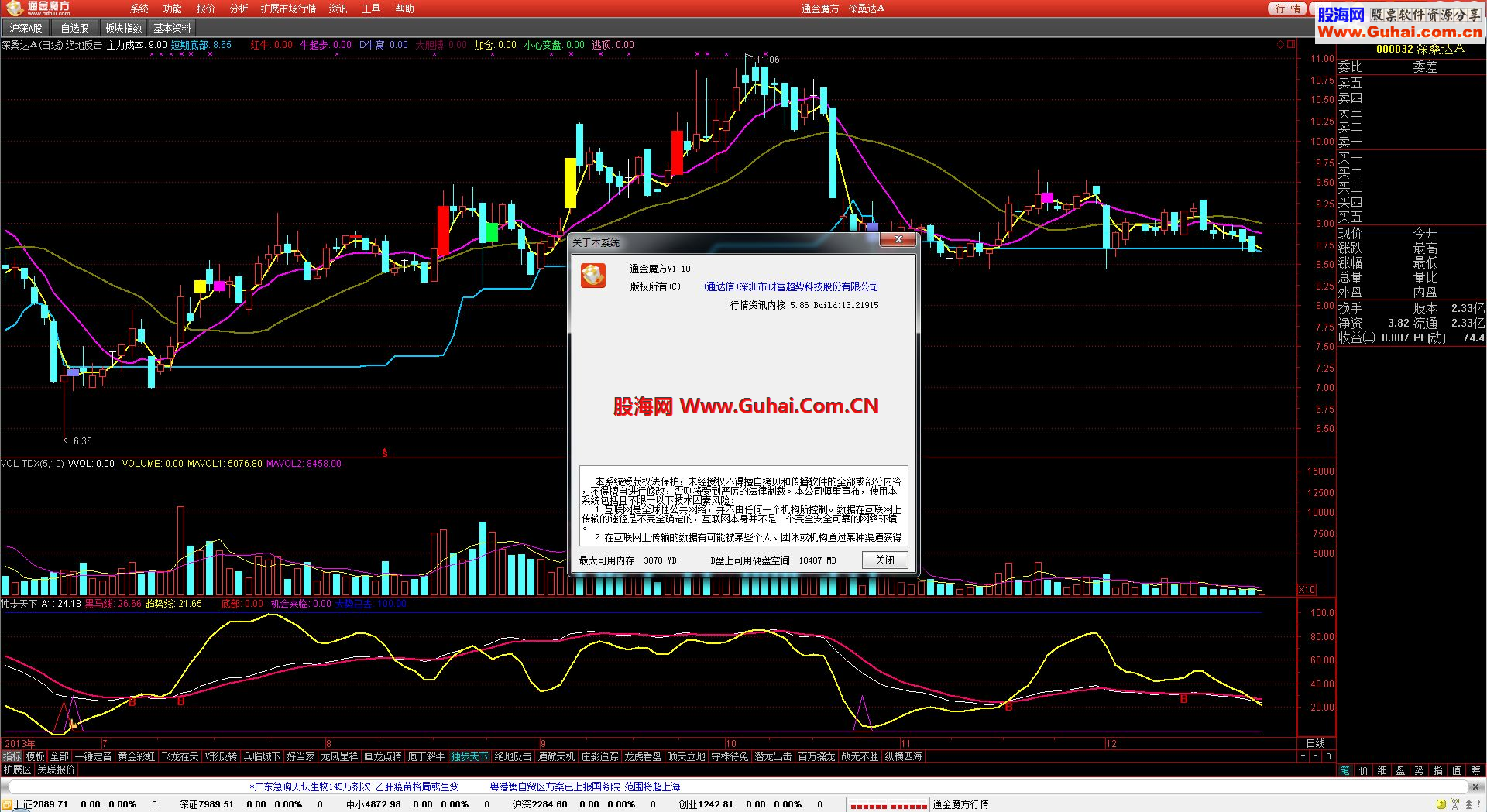Image resolution: width=1487 pixels, height=812 pixels.
Task: Click the news headline 粤港澳自贸区方案已上报国务院
Action: coord(555,786)
